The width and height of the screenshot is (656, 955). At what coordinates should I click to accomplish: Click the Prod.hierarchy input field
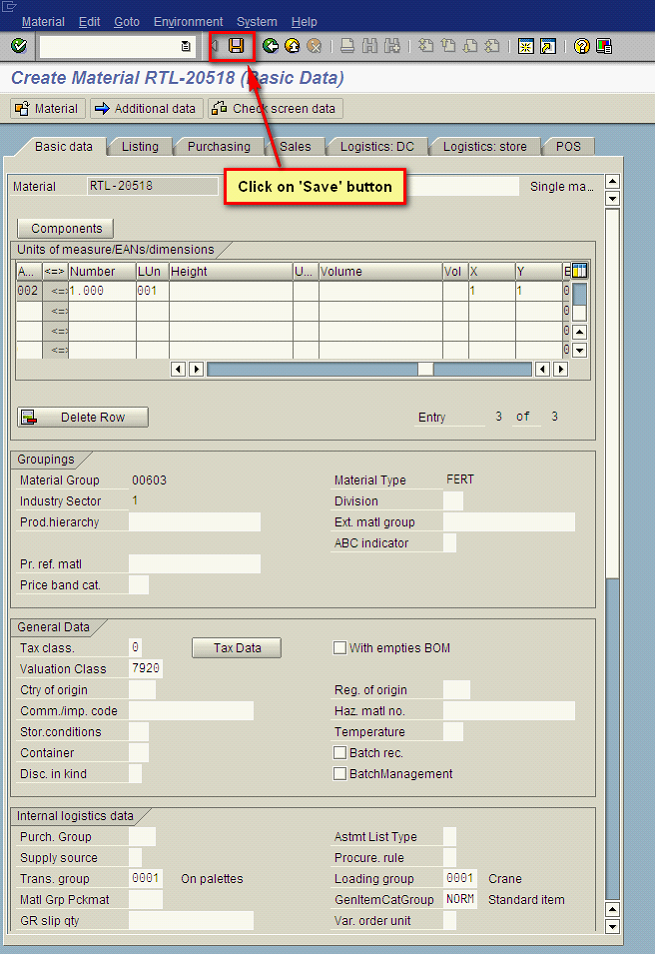[194, 522]
